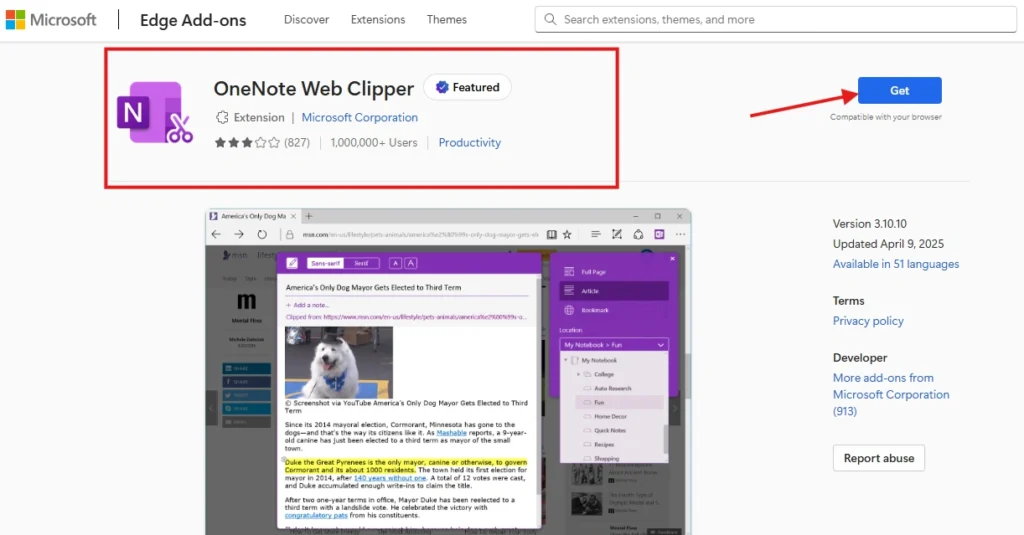Click the share icon in the preview browser toolbar
The height and width of the screenshot is (535, 1024).
pyautogui.click(x=638, y=234)
